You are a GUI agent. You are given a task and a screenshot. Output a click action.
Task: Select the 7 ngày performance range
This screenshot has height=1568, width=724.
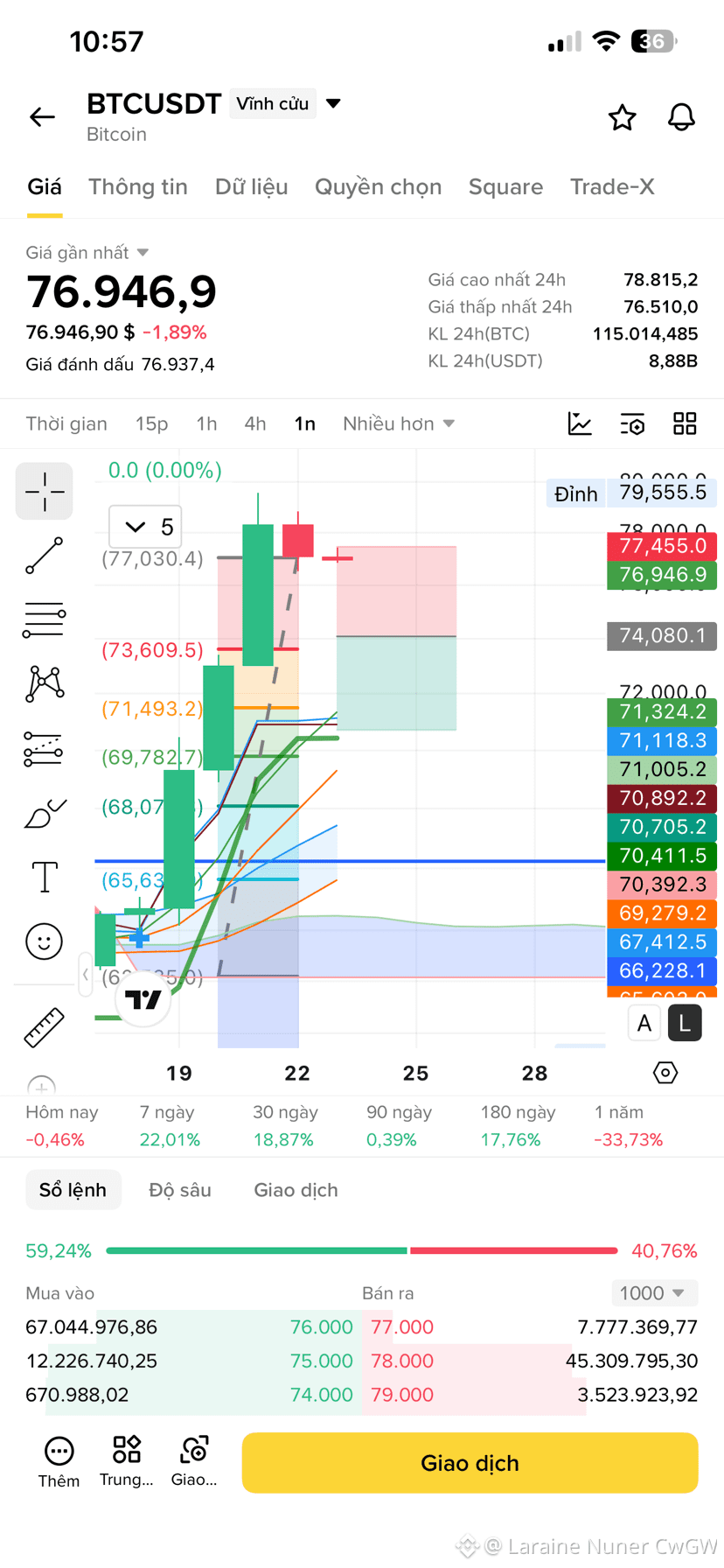(170, 1126)
